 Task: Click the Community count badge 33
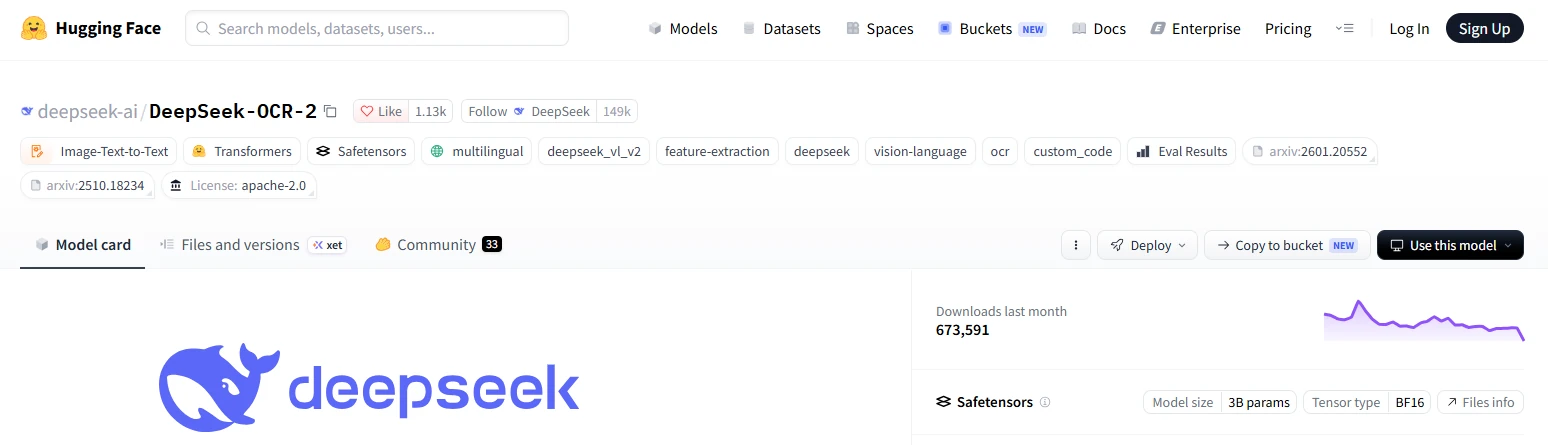click(x=492, y=245)
